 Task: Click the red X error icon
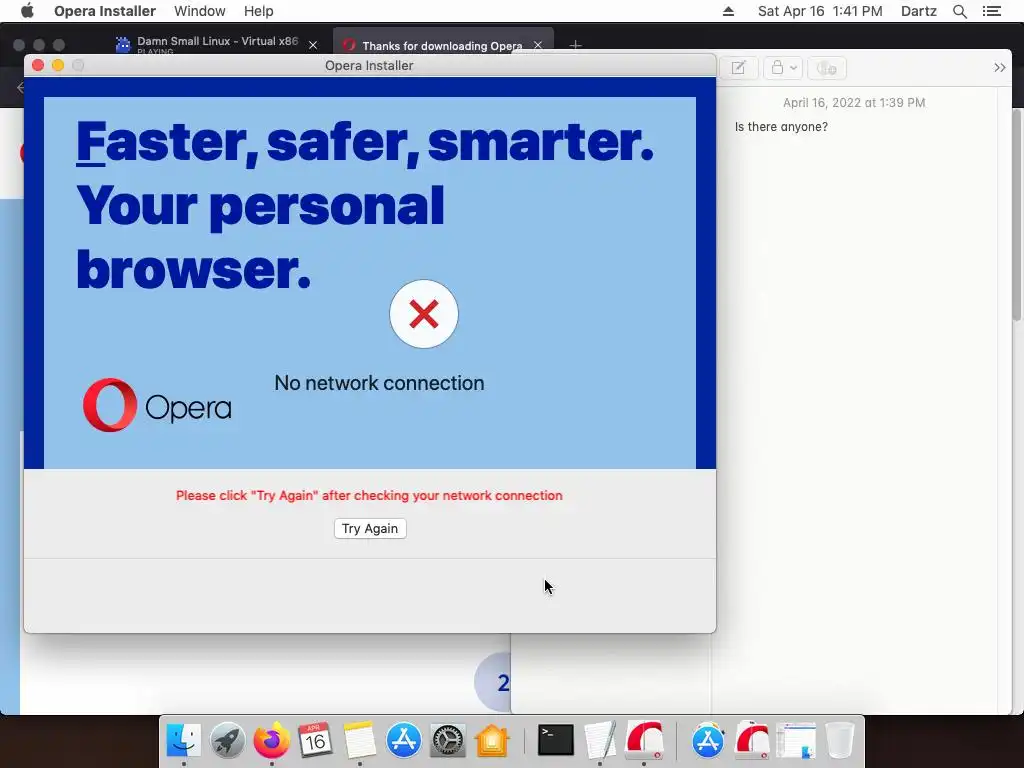coord(424,314)
